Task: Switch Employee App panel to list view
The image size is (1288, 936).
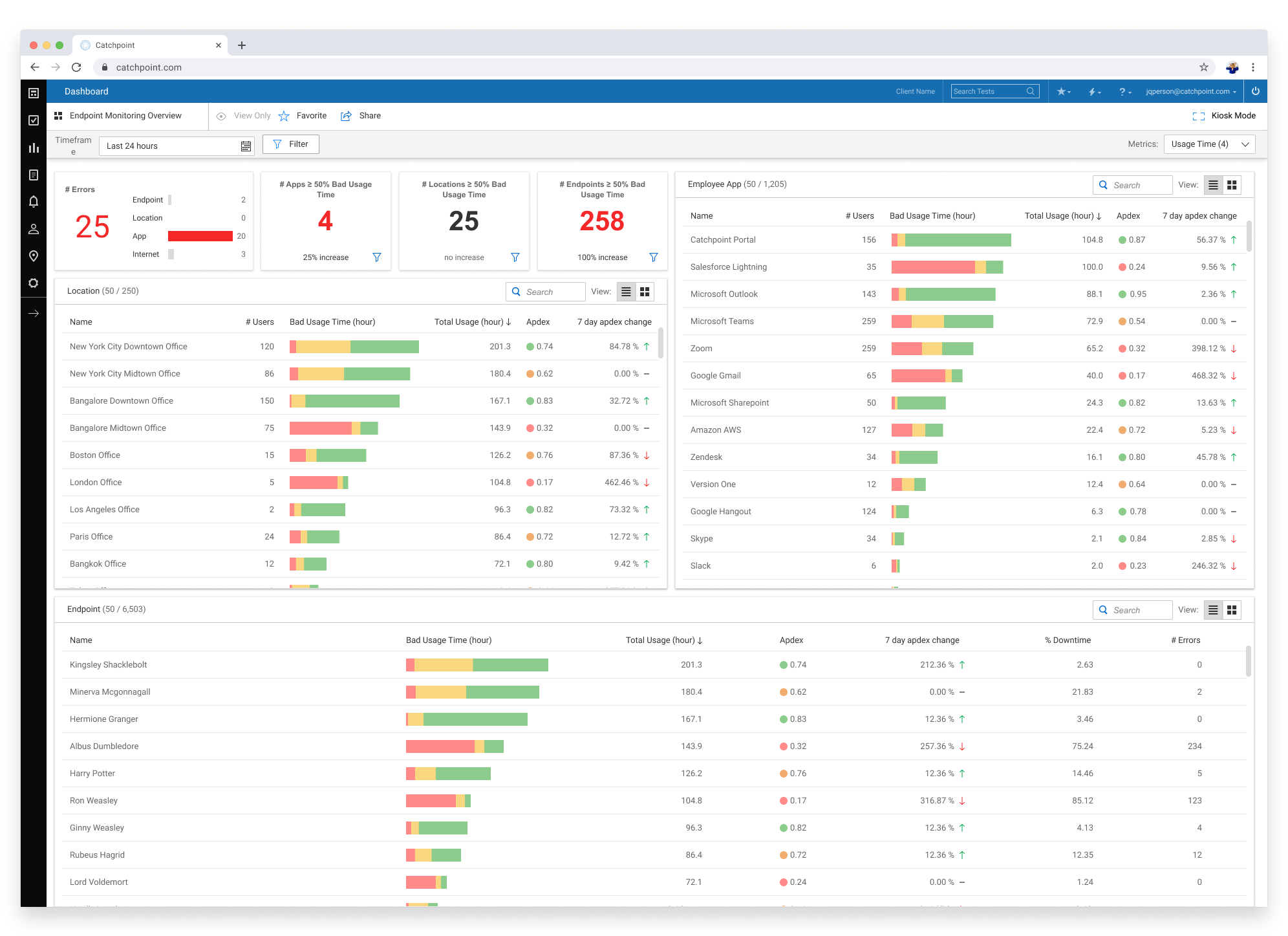Action: pyautogui.click(x=1213, y=185)
